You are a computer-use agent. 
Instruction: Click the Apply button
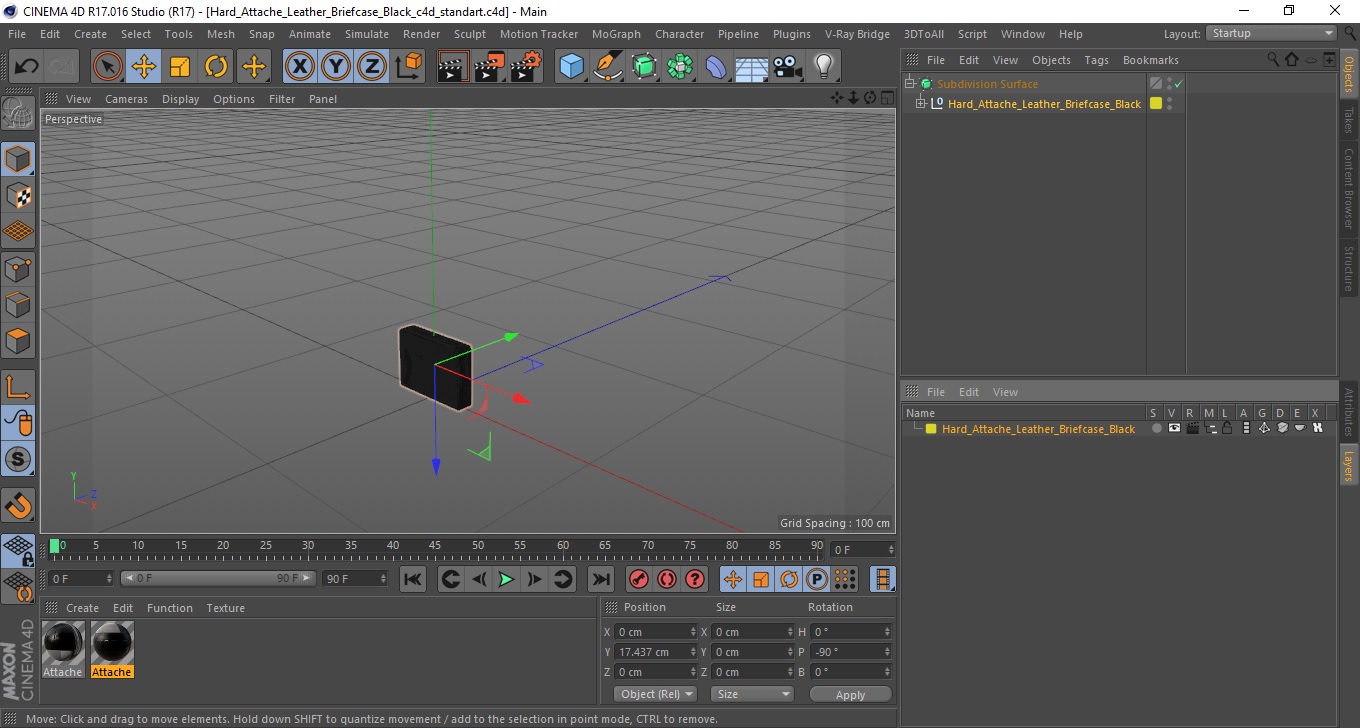pyautogui.click(x=850, y=694)
